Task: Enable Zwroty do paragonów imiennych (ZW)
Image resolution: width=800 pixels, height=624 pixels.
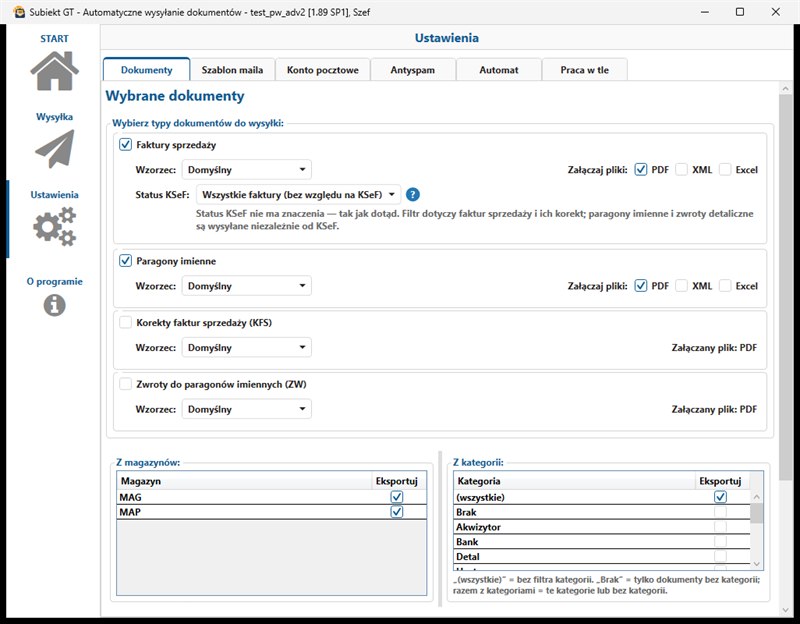Action: tap(126, 384)
